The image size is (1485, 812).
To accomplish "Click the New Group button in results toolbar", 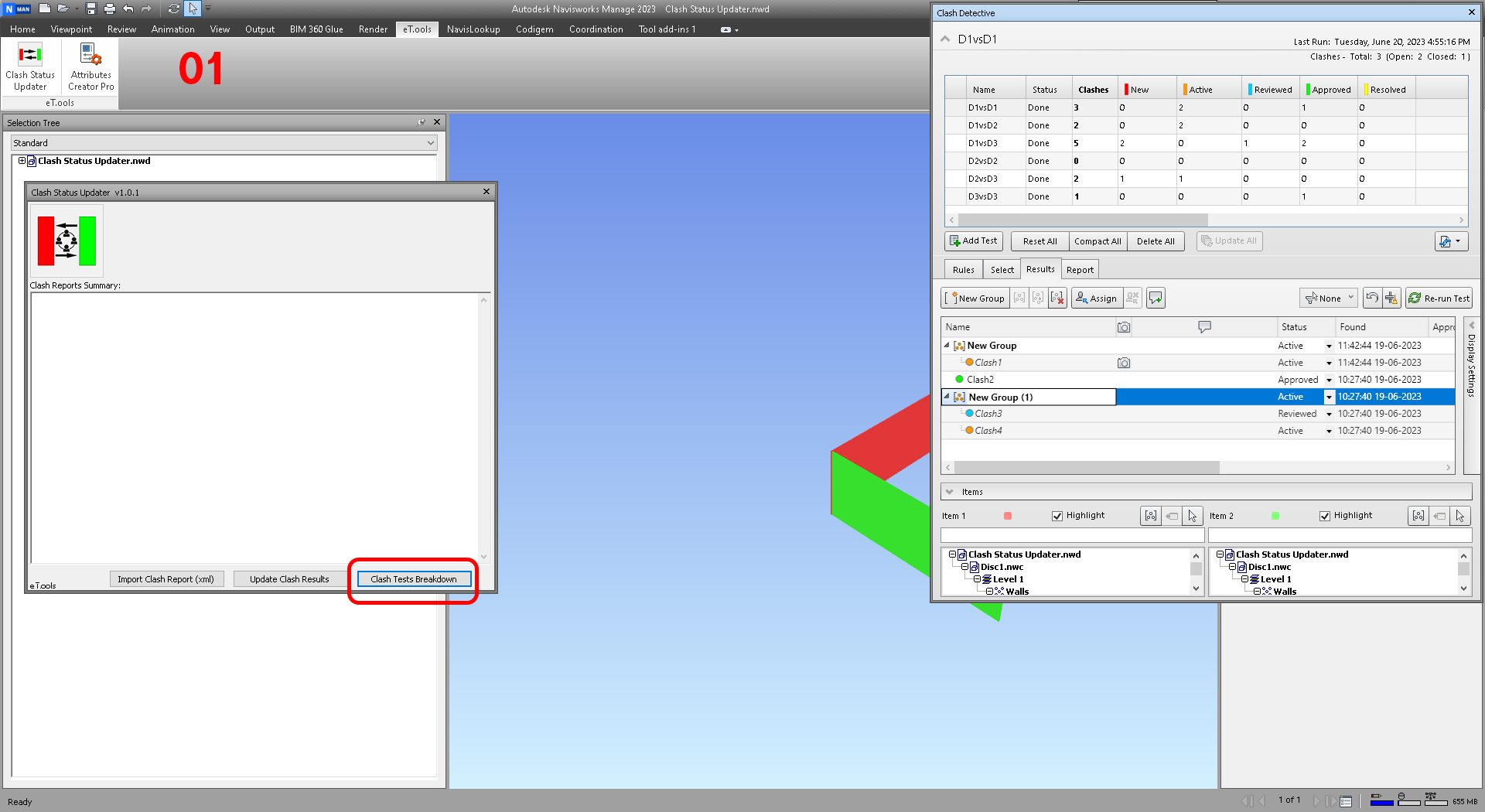I will pos(975,298).
